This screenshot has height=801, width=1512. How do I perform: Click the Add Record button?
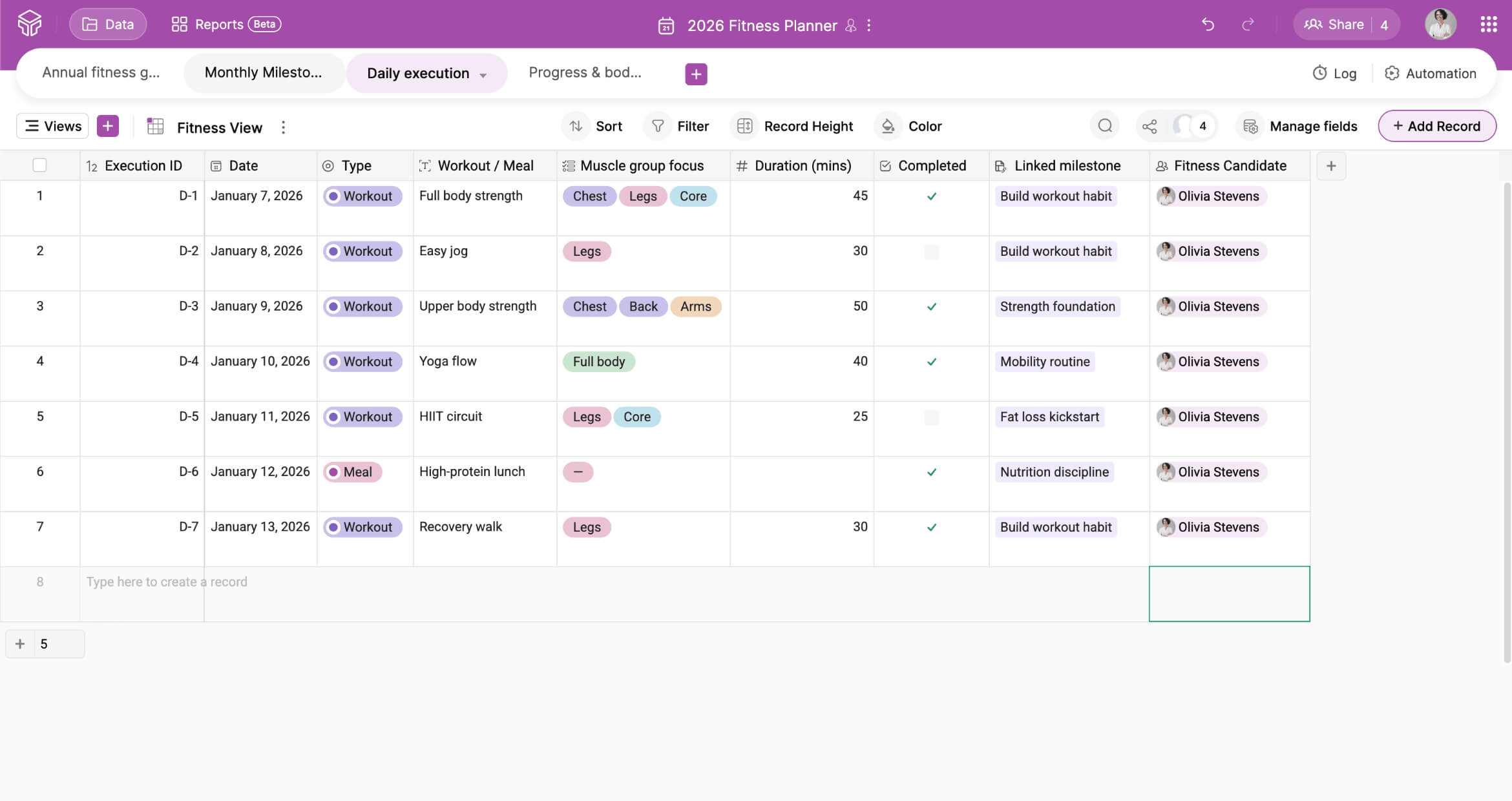1436,126
